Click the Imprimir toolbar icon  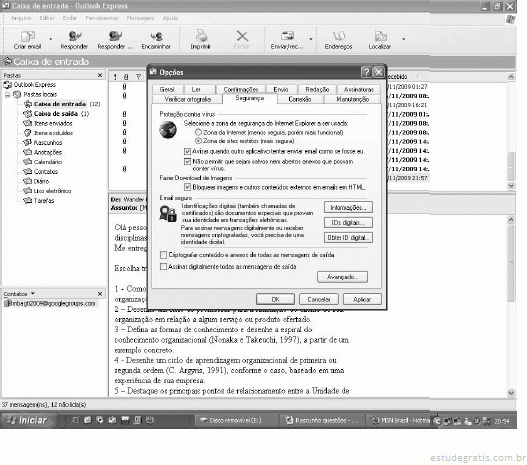(x=201, y=40)
